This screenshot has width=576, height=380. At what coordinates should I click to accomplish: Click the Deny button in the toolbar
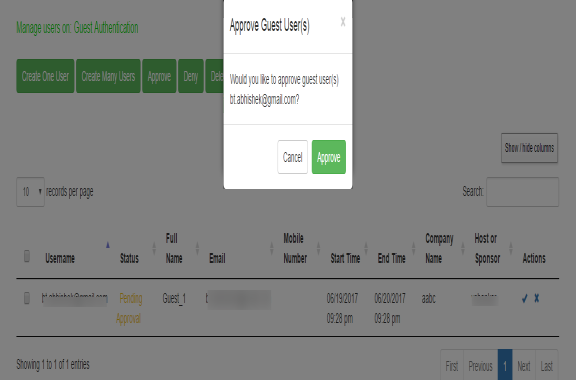[x=191, y=76]
